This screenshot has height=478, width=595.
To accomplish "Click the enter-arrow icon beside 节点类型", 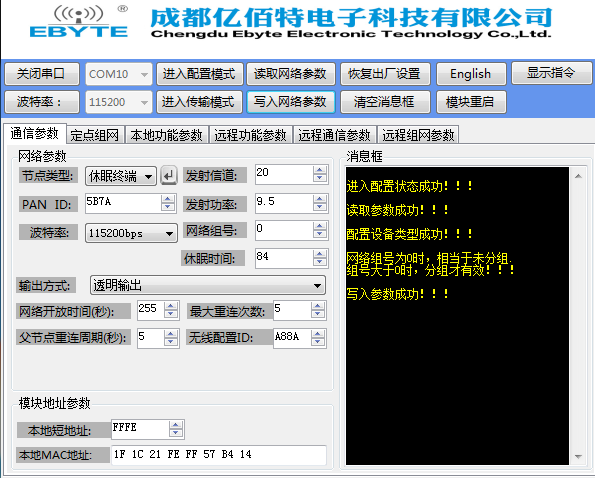I will pos(169,176).
